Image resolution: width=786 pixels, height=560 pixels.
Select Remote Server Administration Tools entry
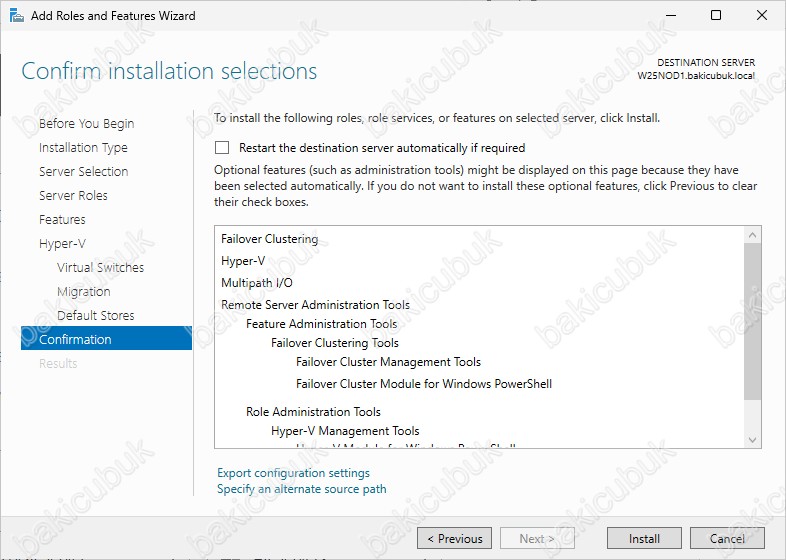[x=315, y=305]
